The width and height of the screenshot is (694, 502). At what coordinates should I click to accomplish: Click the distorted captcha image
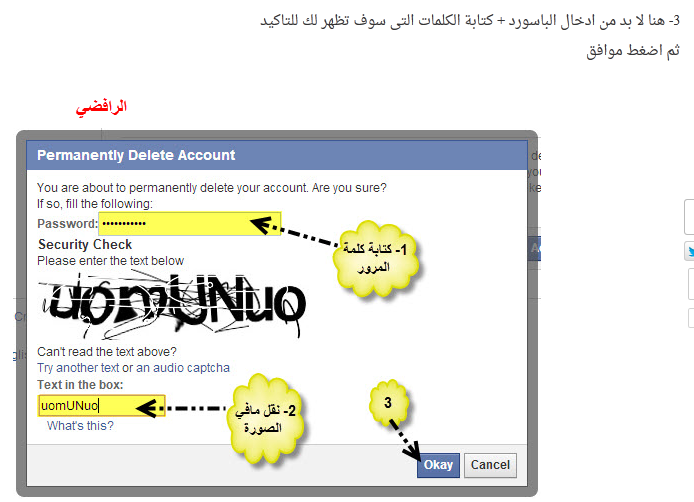pyautogui.click(x=172, y=305)
